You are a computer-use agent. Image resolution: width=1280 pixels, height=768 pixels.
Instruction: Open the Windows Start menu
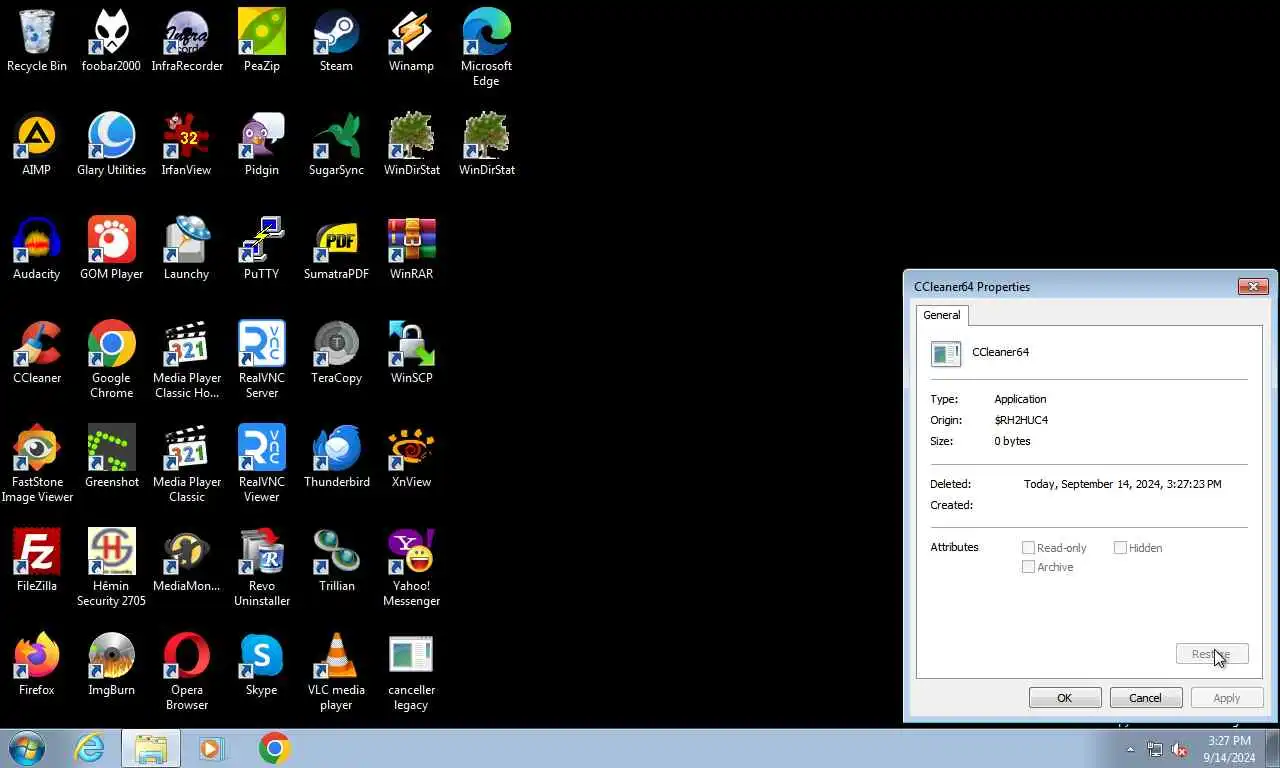pos(27,748)
